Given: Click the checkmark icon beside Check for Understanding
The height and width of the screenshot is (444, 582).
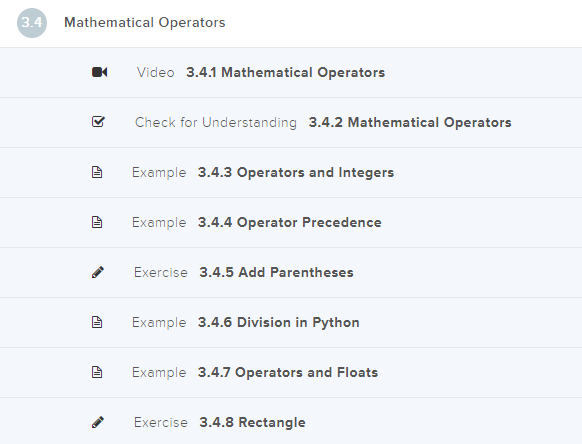Looking at the screenshot, I should point(98,121).
